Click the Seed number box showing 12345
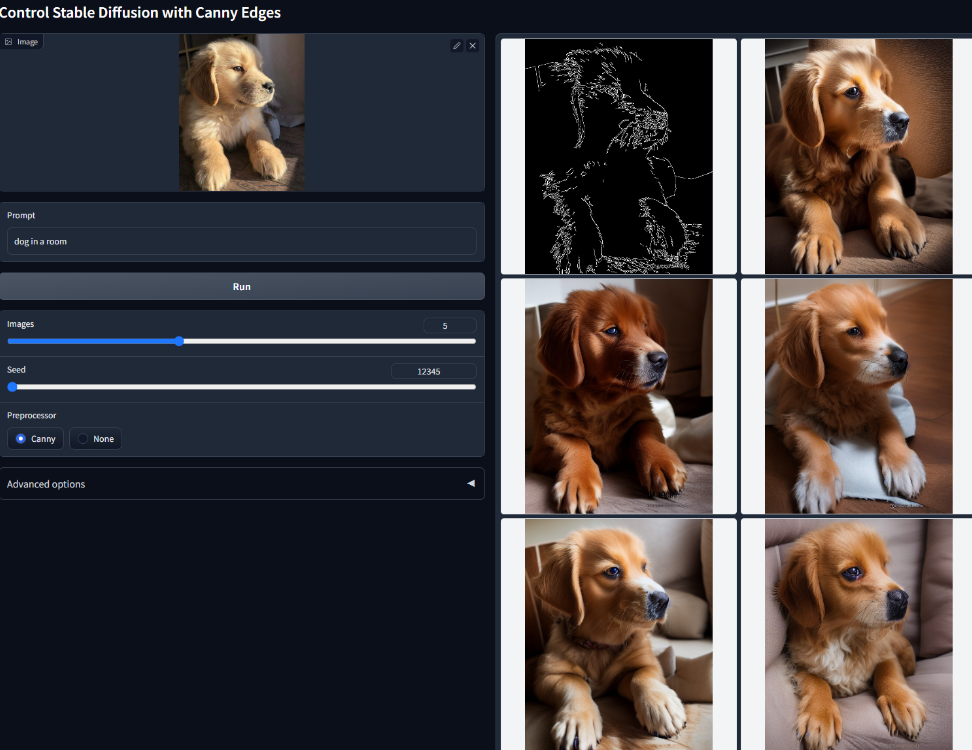This screenshot has width=972, height=750. [433, 371]
